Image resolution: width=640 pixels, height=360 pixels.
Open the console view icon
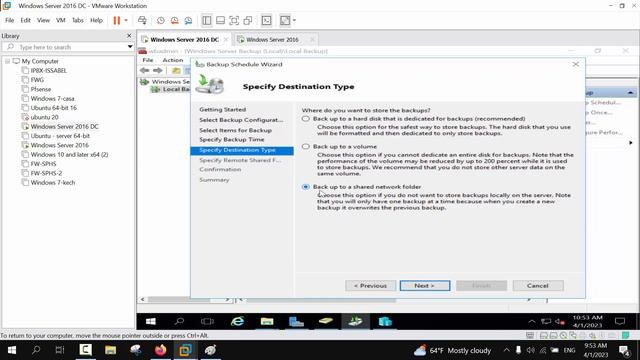coord(266,20)
